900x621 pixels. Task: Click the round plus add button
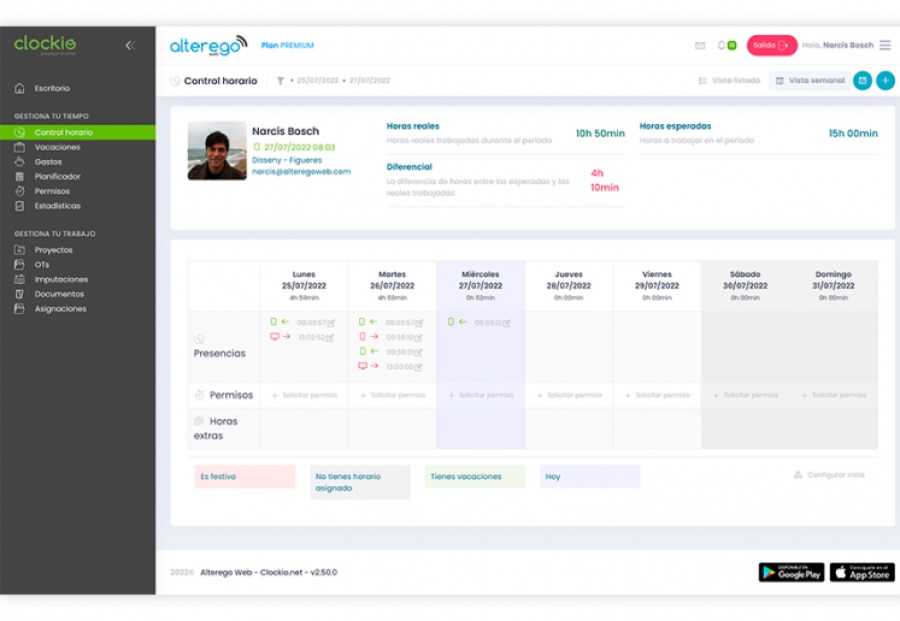(x=885, y=81)
